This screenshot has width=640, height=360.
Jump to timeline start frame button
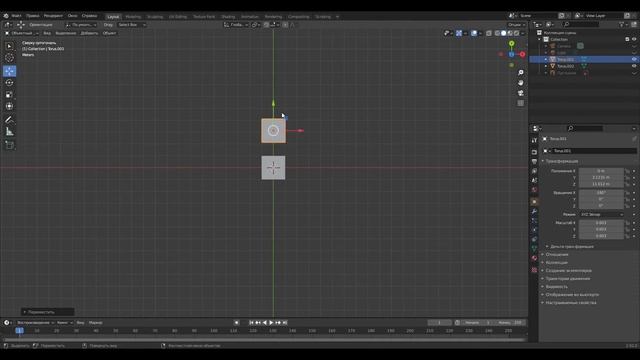(x=251, y=323)
